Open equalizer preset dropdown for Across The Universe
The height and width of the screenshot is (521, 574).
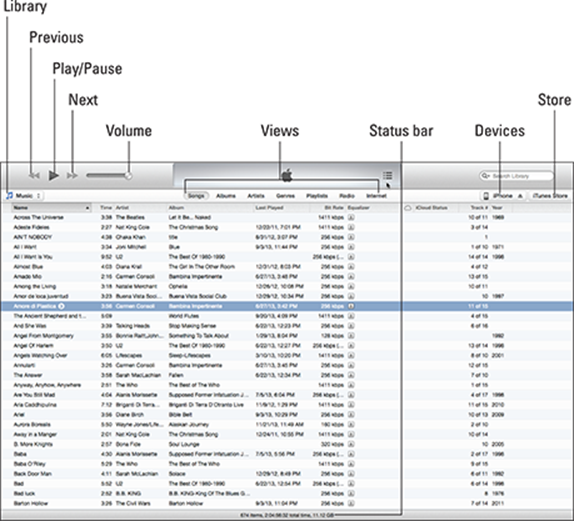[351, 217]
